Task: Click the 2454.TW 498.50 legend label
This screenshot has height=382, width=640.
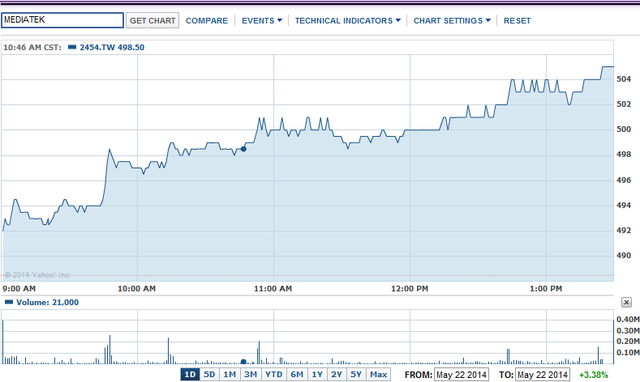Action: (x=112, y=47)
